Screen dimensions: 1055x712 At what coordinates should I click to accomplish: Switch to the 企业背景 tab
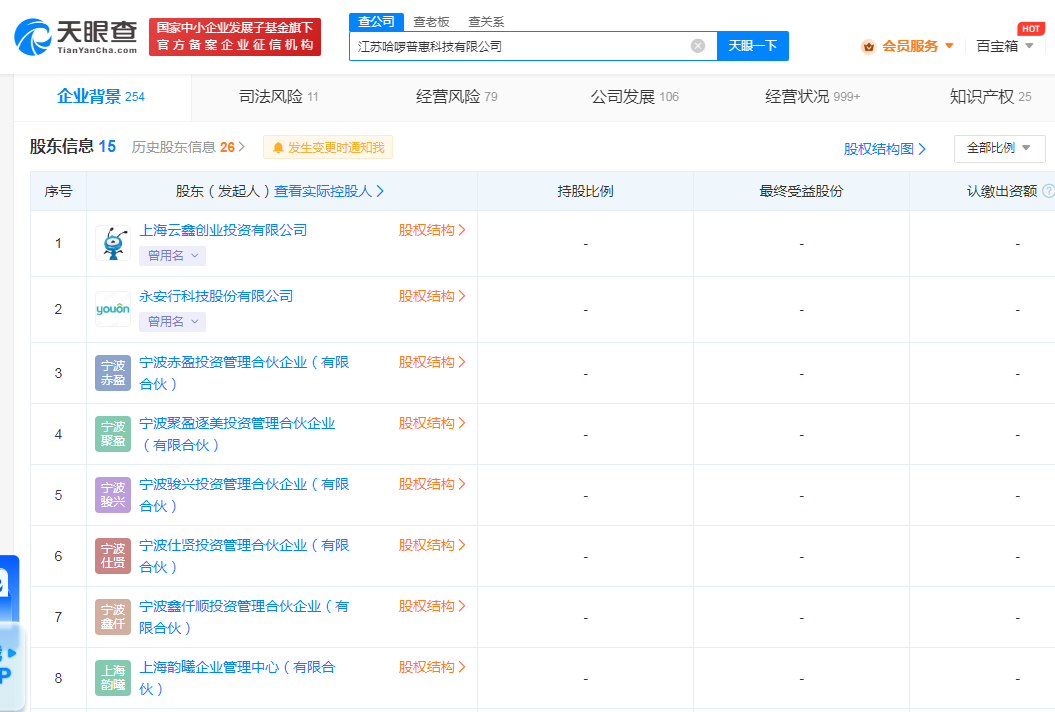102,96
